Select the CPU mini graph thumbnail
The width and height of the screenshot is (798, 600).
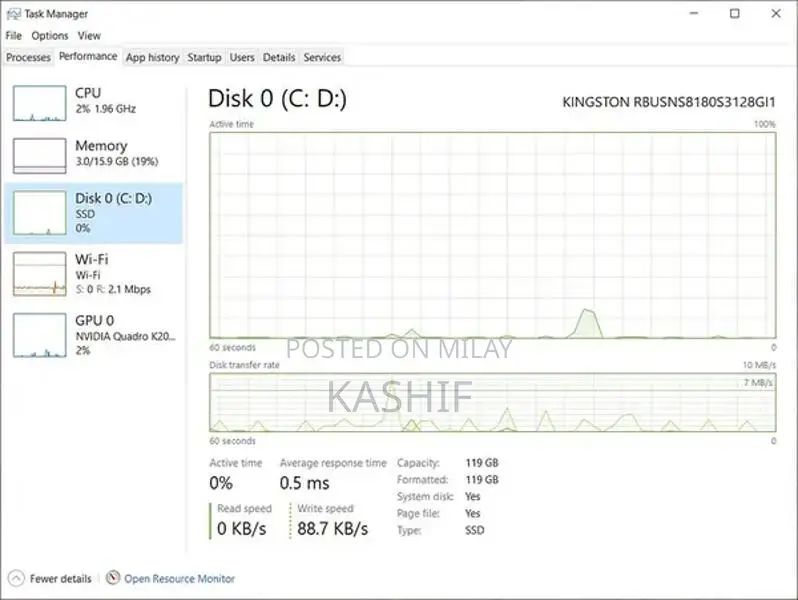pyautogui.click(x=39, y=103)
